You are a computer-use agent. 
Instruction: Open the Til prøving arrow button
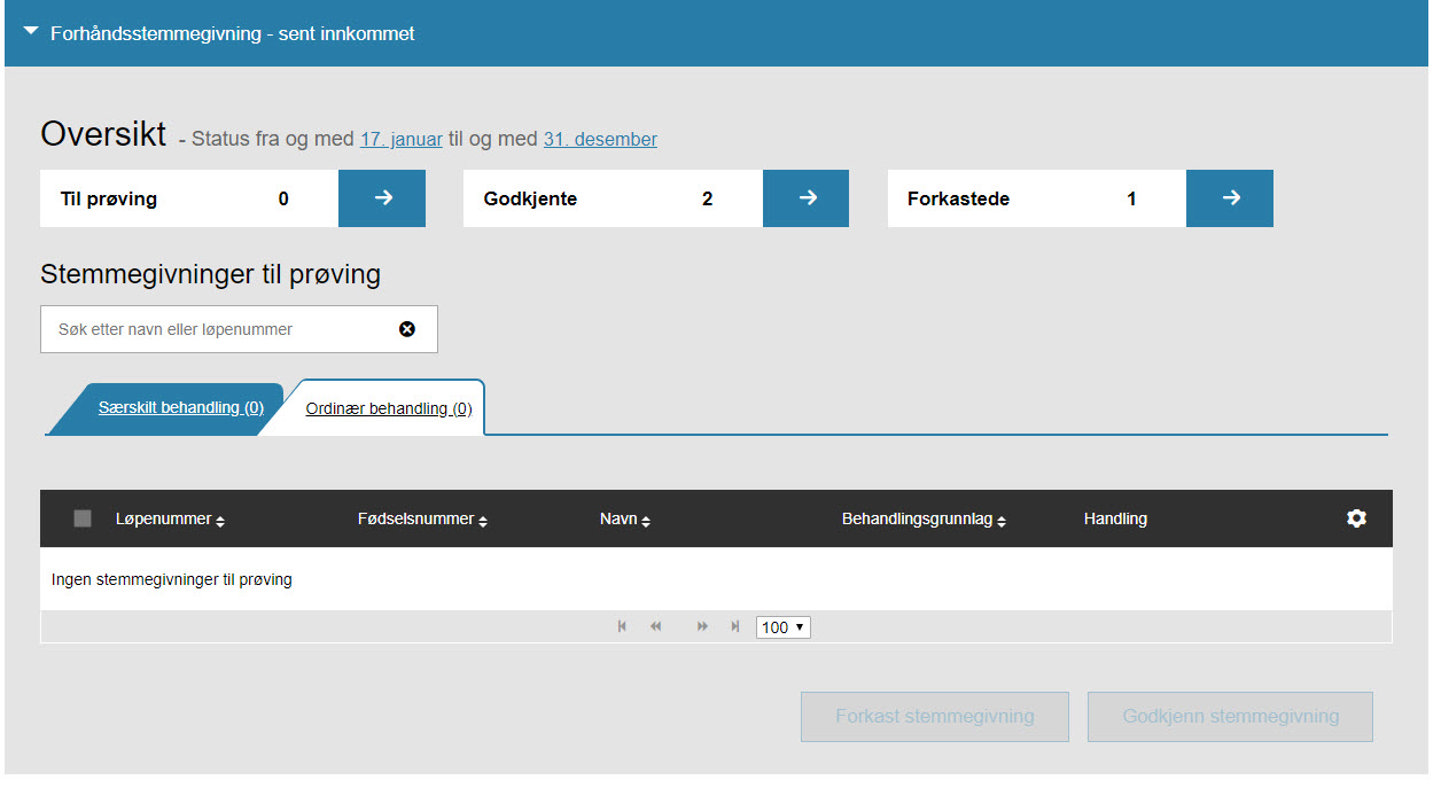(382, 198)
